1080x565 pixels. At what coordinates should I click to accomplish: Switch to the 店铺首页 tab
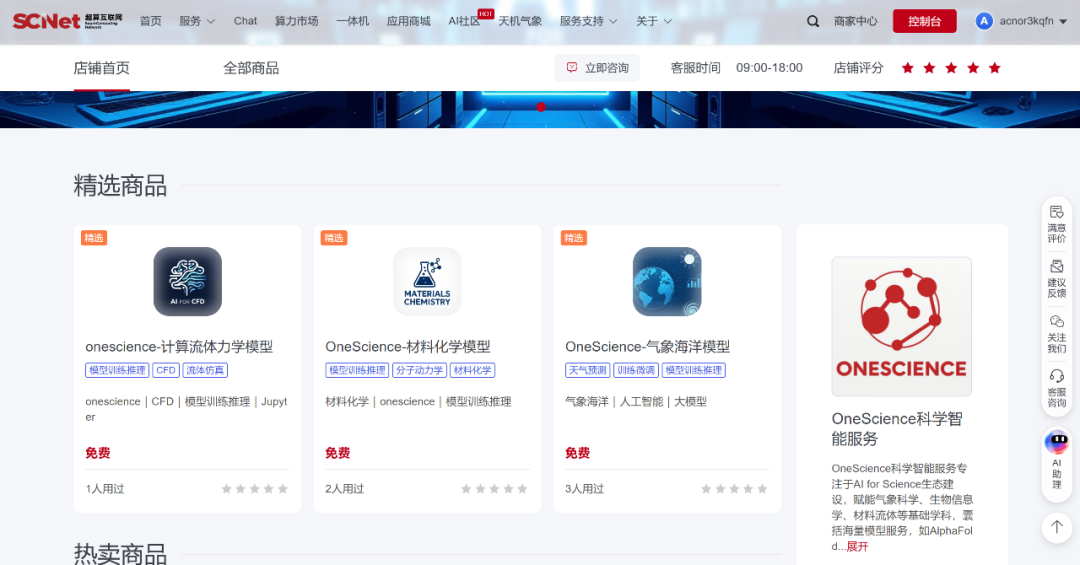[101, 68]
